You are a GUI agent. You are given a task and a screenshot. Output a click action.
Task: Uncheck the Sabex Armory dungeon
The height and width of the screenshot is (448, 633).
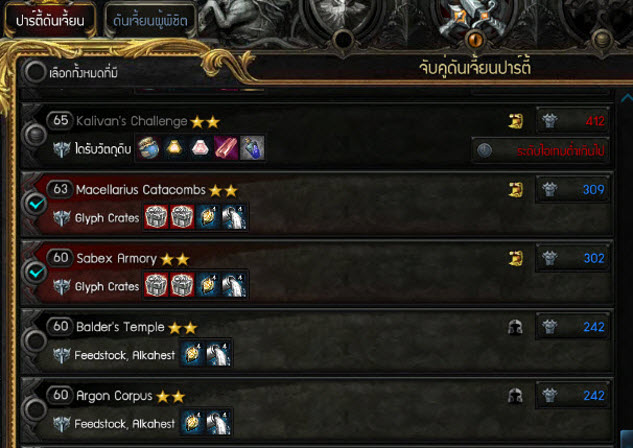point(36,272)
